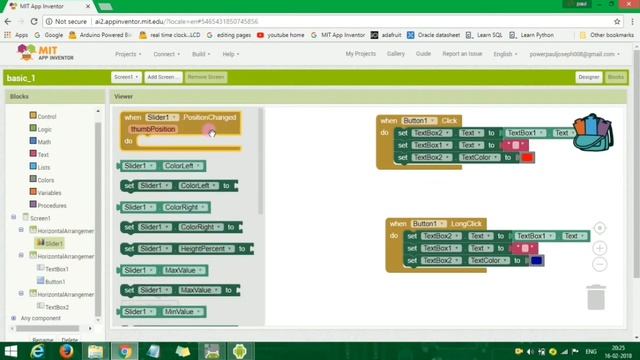Select the Slider1 MinValue getter block
640x360 pixels.
[162, 312]
